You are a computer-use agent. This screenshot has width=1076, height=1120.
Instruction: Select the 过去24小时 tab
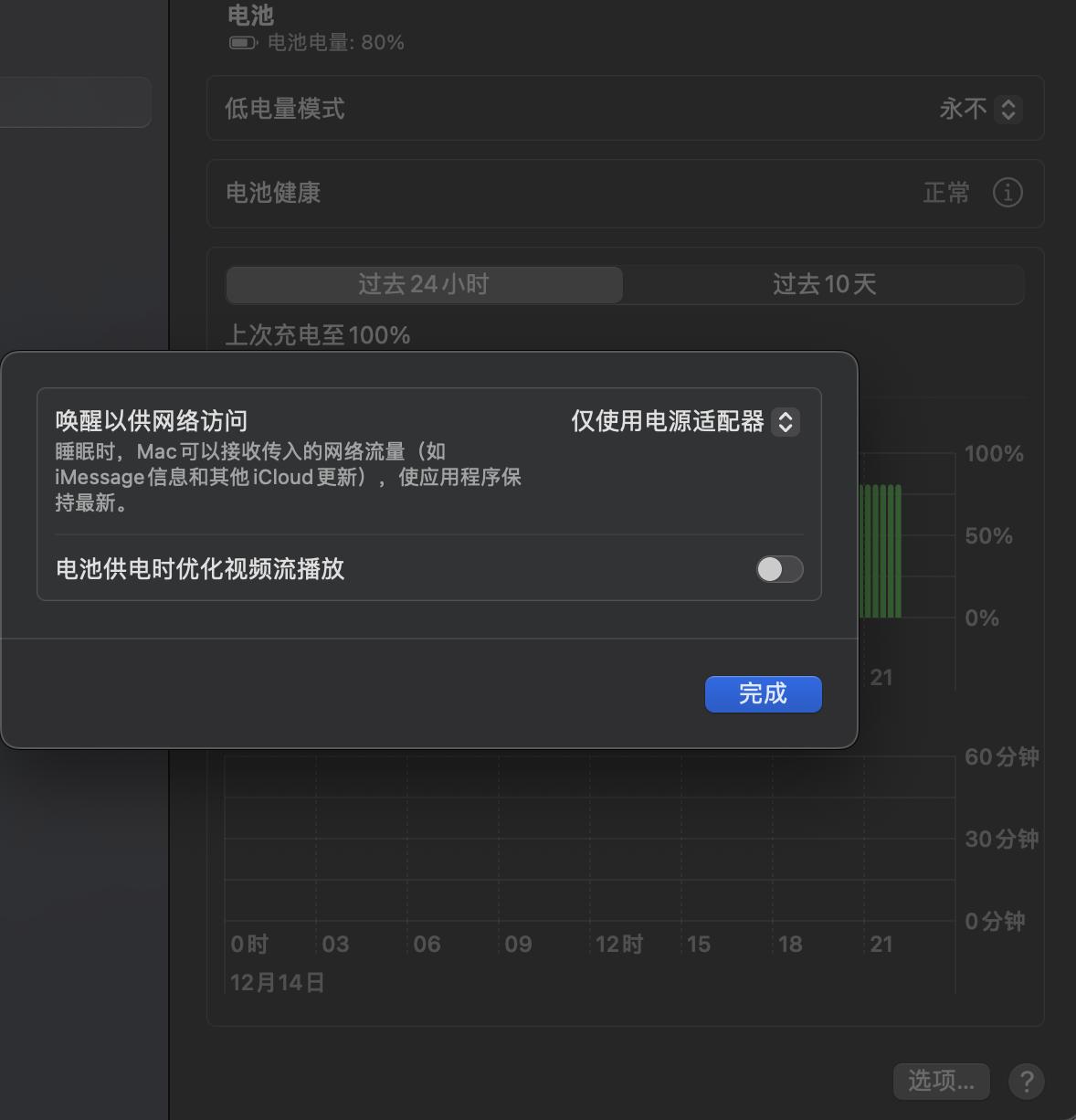[423, 284]
